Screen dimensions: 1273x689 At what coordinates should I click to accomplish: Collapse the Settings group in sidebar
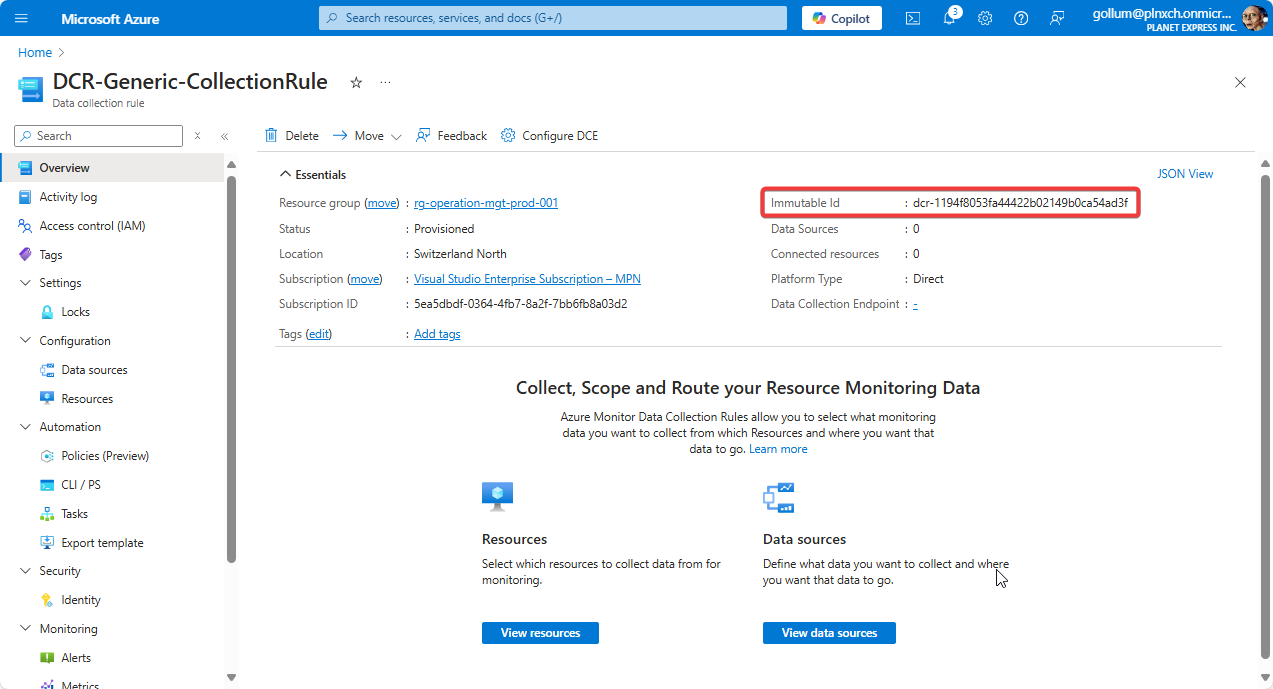tap(26, 283)
